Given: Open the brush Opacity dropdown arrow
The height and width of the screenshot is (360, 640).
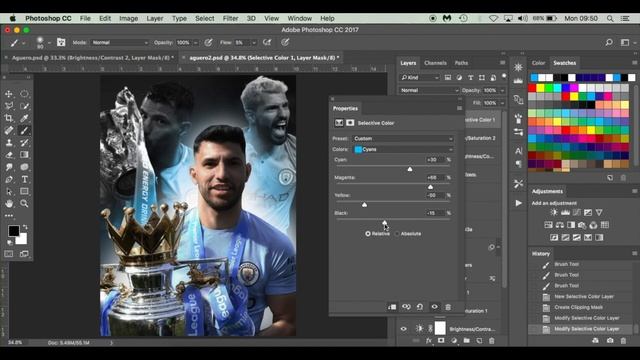Looking at the screenshot, I should tap(196, 43).
